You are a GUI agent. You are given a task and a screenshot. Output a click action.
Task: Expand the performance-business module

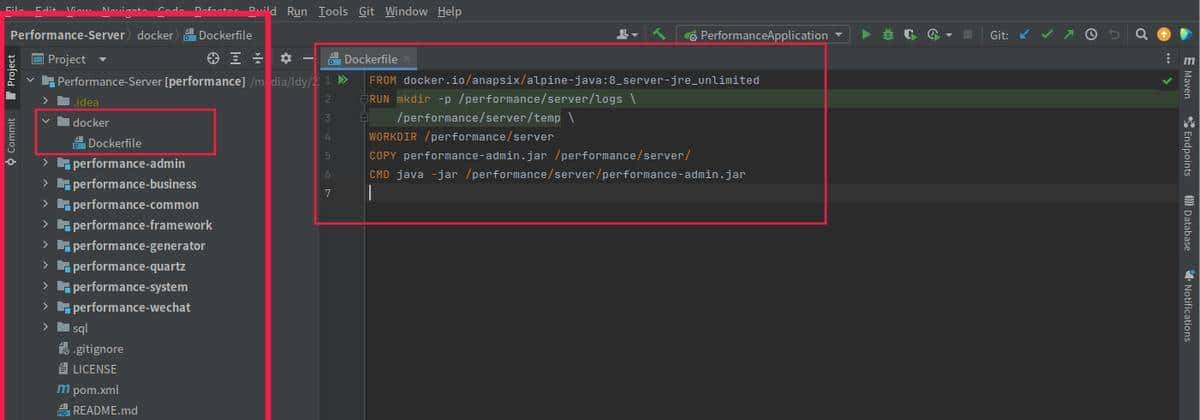pyautogui.click(x=46, y=184)
